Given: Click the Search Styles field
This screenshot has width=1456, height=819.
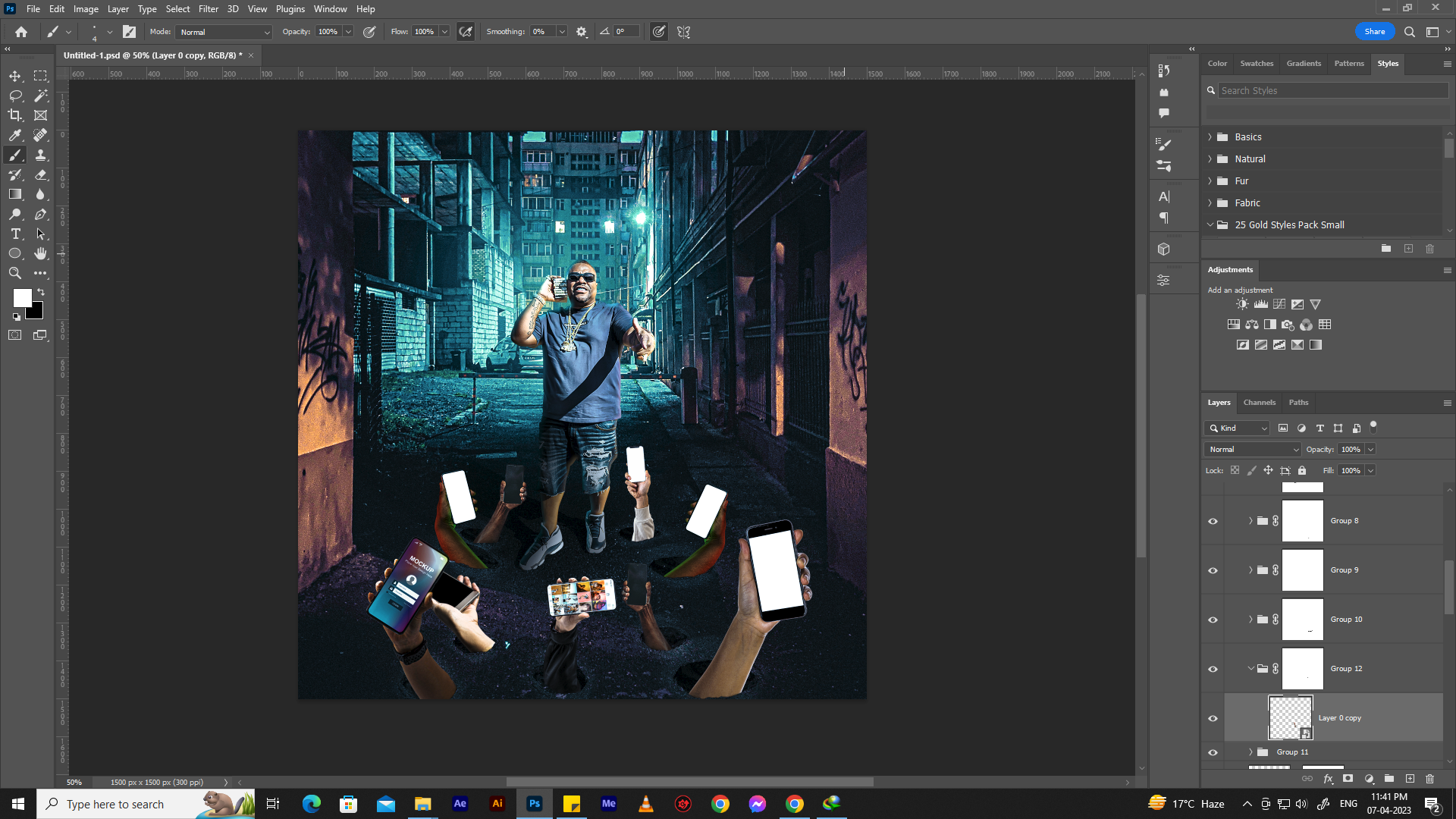Looking at the screenshot, I should pos(1332,90).
